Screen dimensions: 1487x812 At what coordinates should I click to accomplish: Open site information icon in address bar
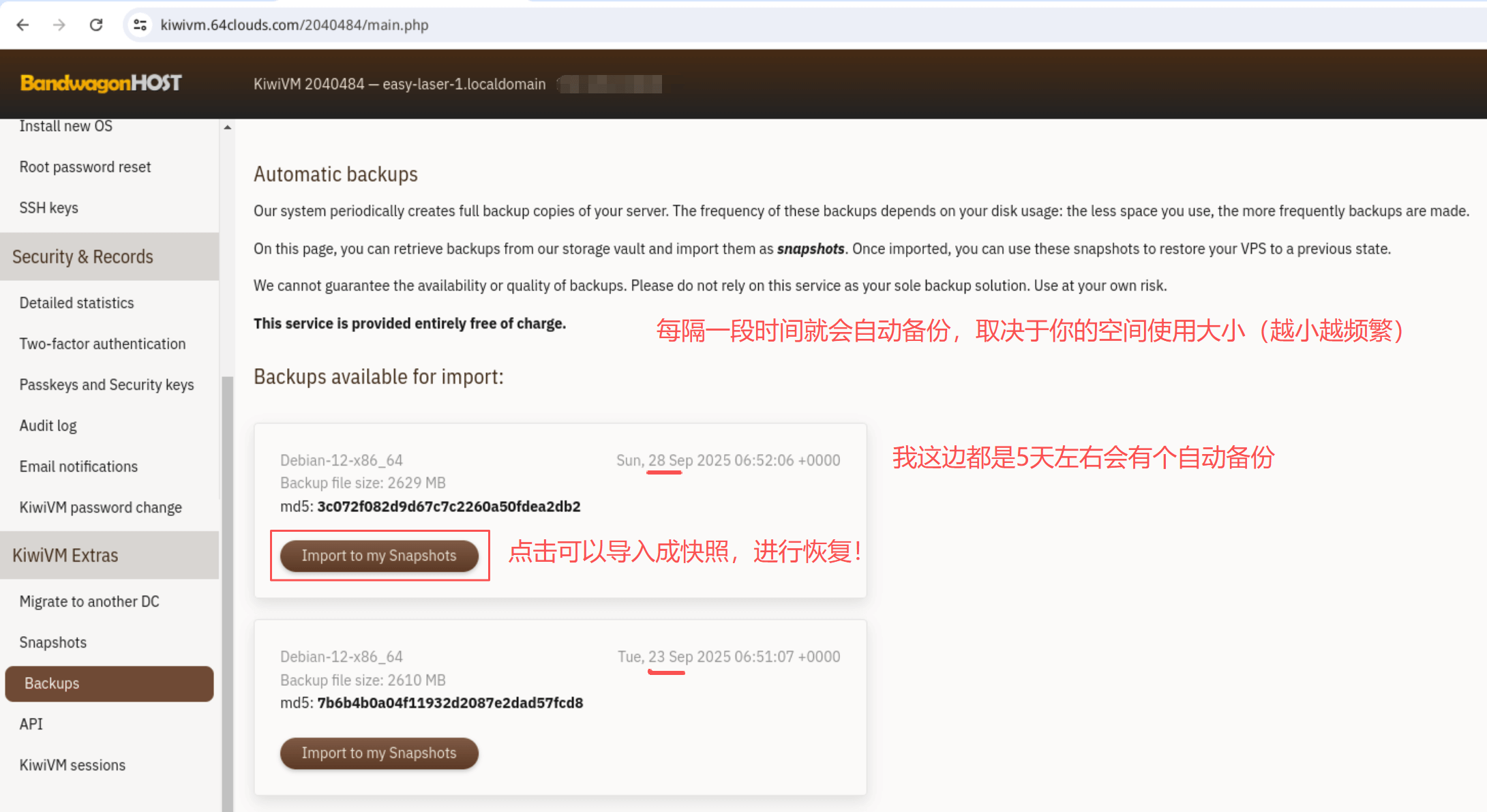pos(140,25)
